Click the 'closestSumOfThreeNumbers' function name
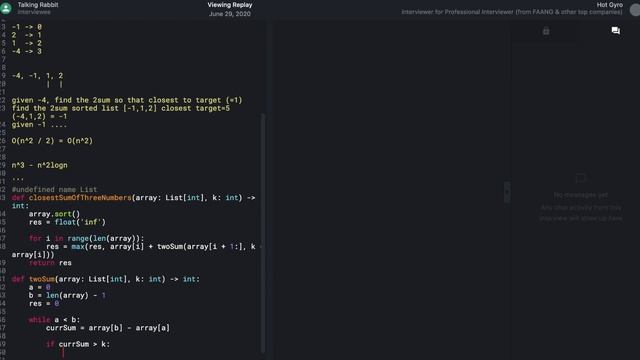Screen dimensions: 640x360 point(80,198)
